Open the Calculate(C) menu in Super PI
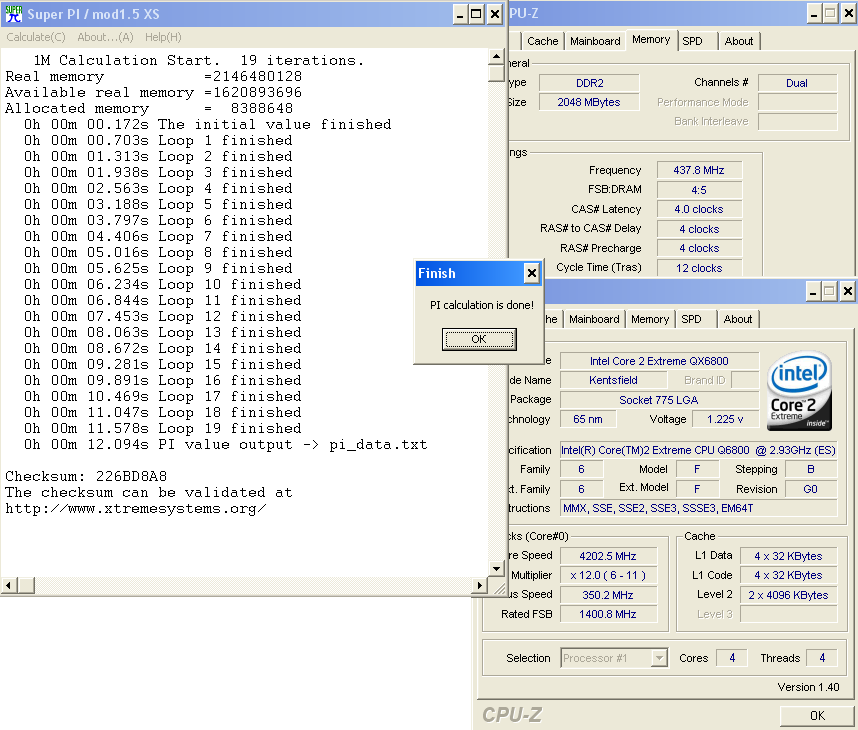Viewport: 858px width, 730px height. (36, 37)
